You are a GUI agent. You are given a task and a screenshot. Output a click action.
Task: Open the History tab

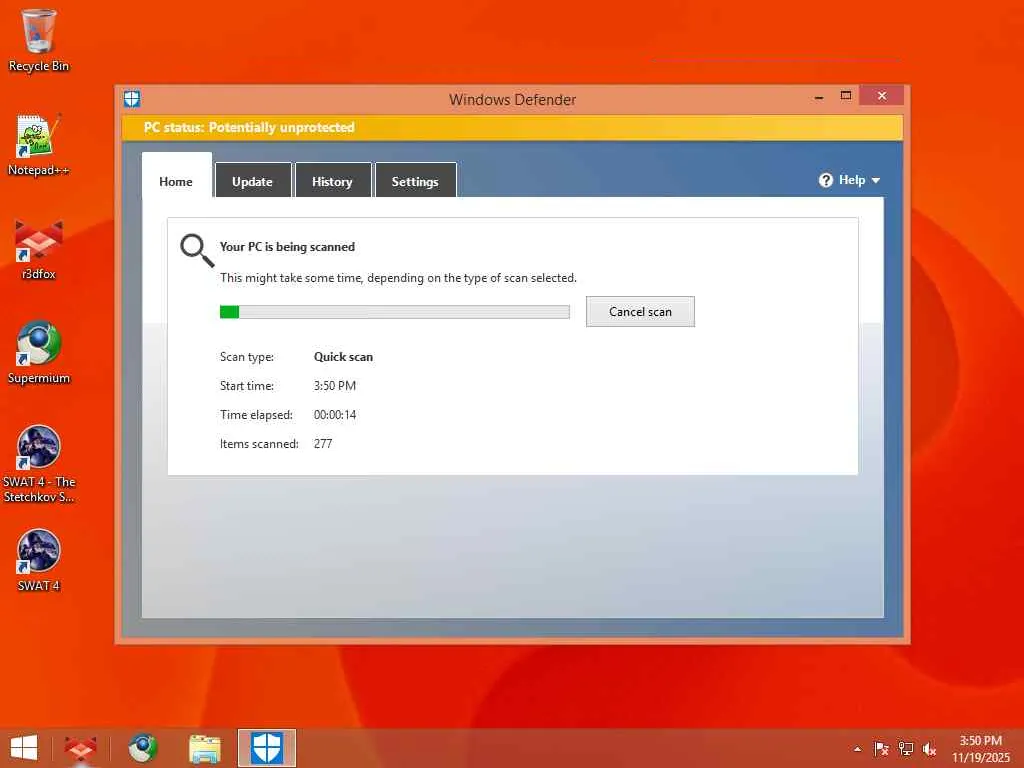coord(332,181)
